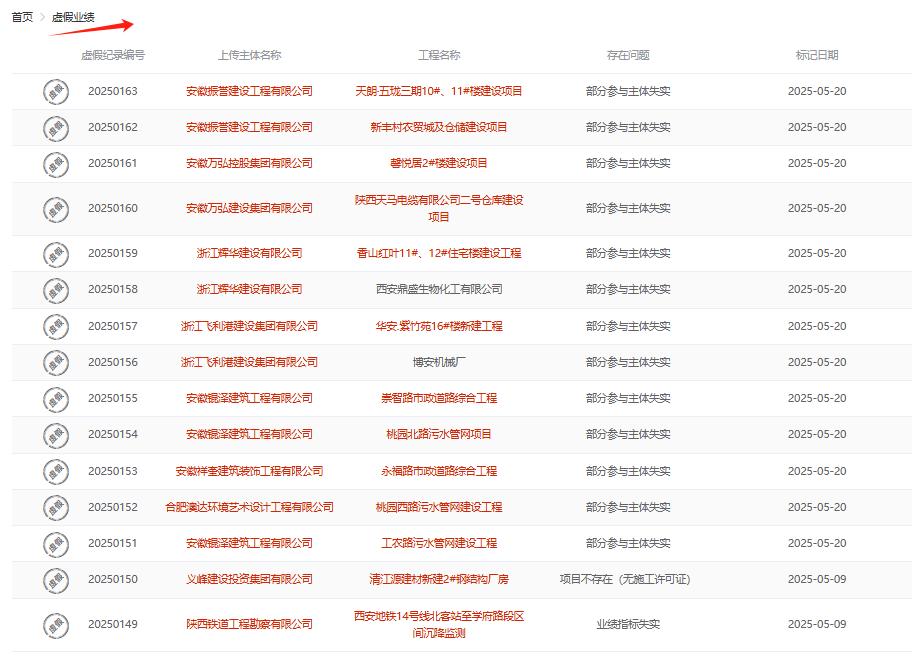Open the 永福路市政道路综合工程 project link
Screen dimensions: 921x654
point(439,471)
